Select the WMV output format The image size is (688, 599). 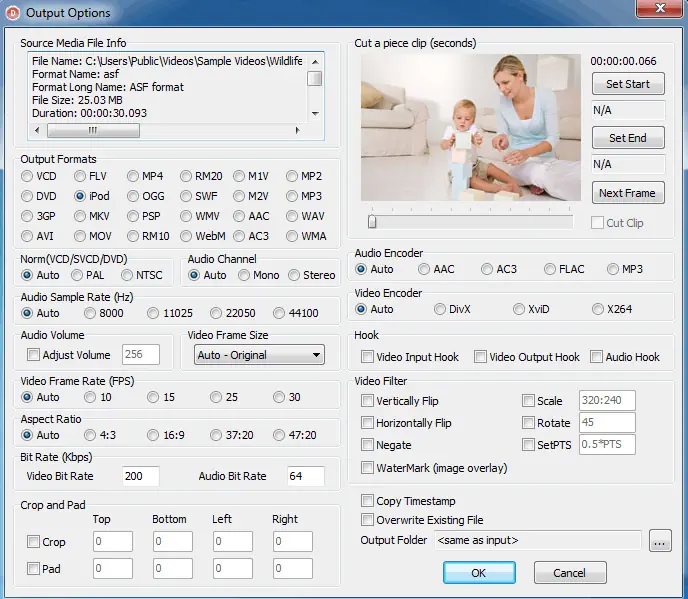point(186,216)
